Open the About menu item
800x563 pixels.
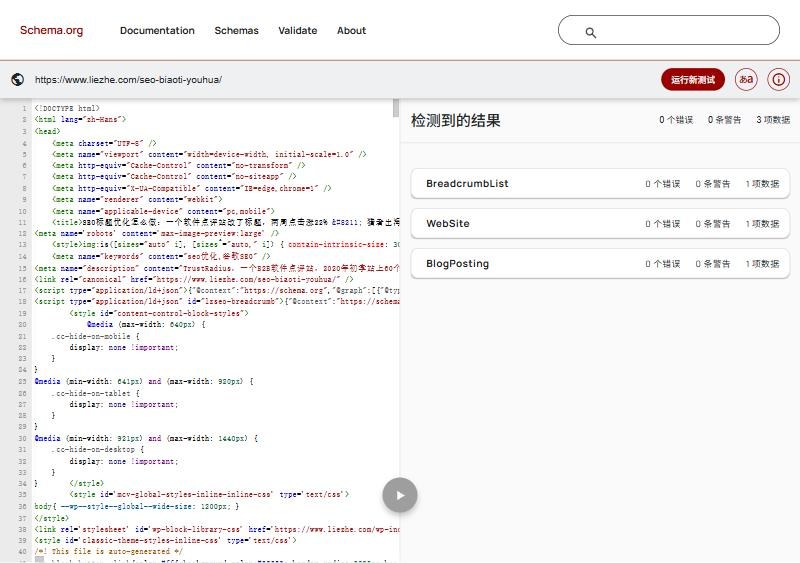point(351,31)
